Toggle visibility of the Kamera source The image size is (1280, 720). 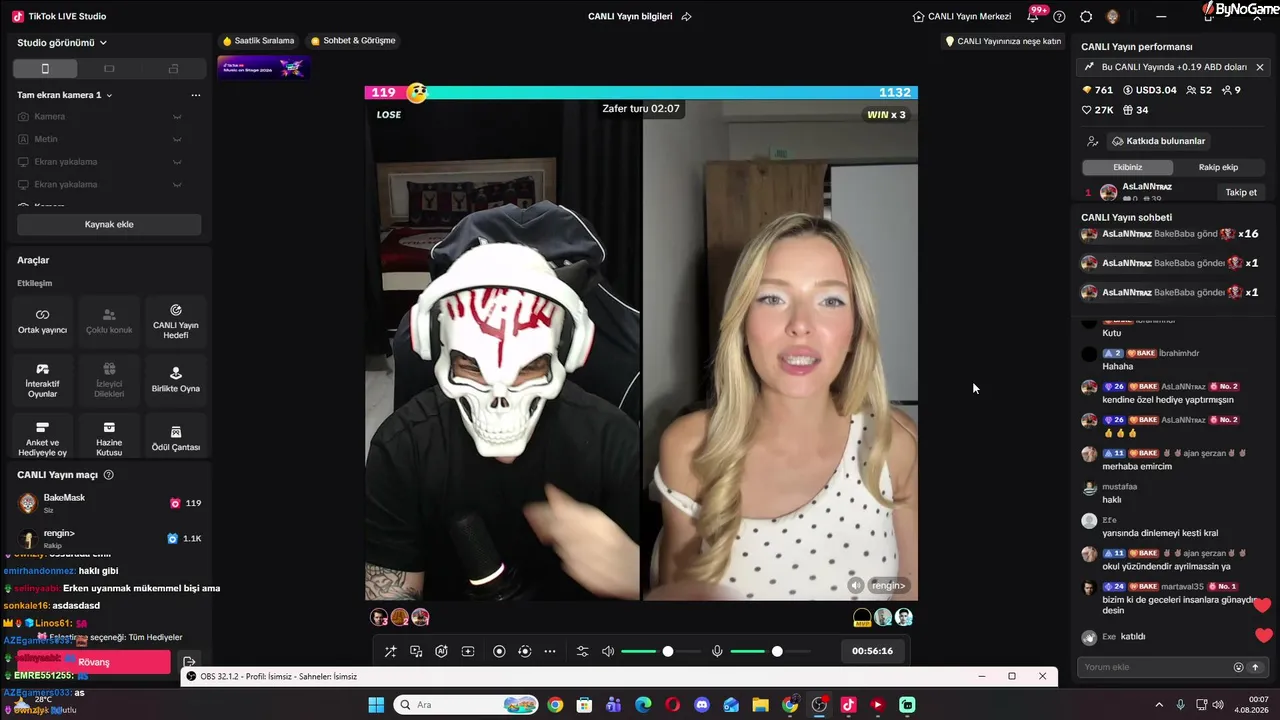(177, 117)
